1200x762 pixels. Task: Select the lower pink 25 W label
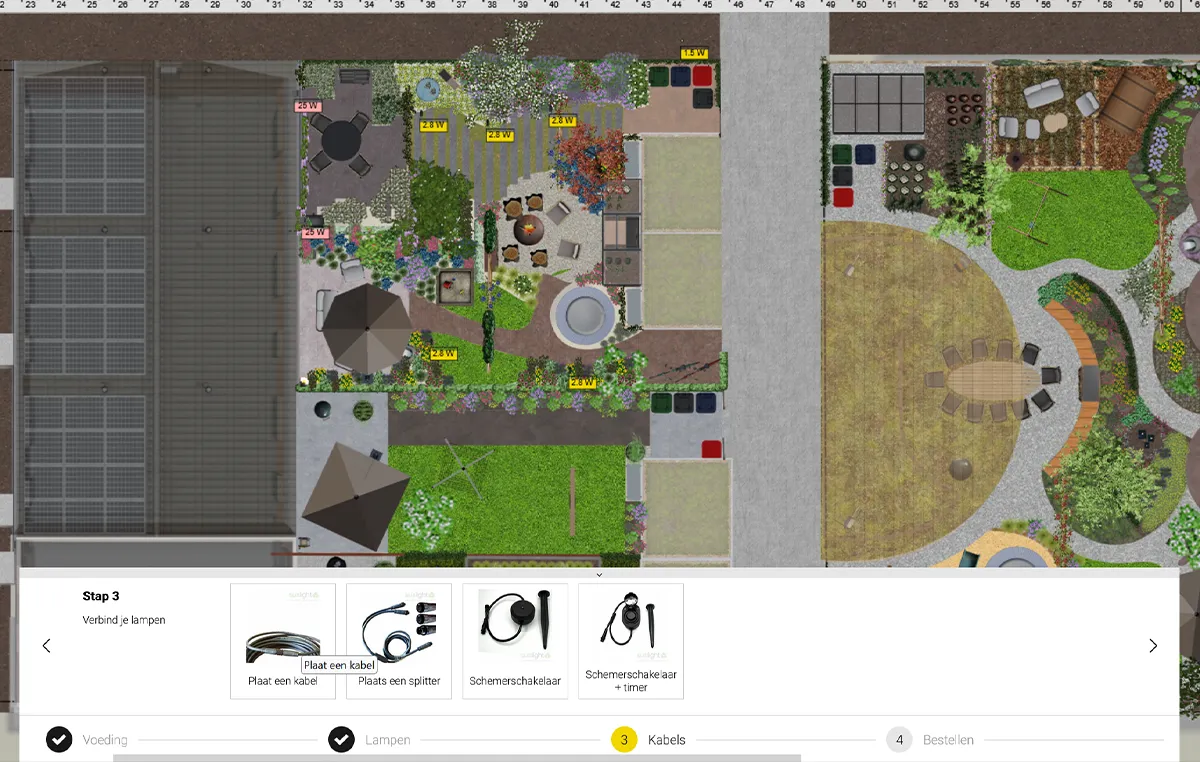315,232
